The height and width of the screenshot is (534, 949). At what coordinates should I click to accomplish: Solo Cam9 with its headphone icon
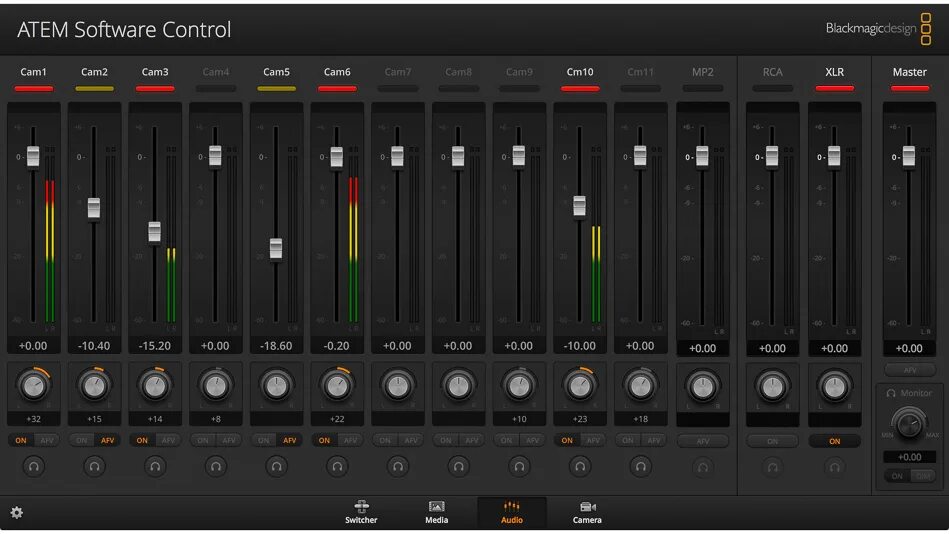519,467
